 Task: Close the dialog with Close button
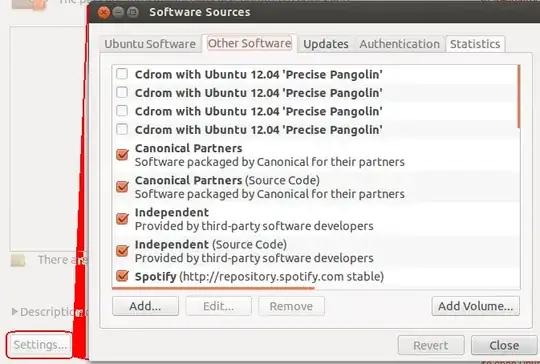pyautogui.click(x=504, y=345)
